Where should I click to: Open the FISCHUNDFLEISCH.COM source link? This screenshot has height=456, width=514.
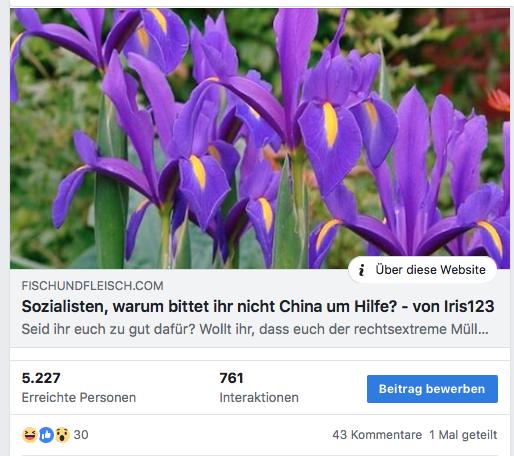pos(92,286)
